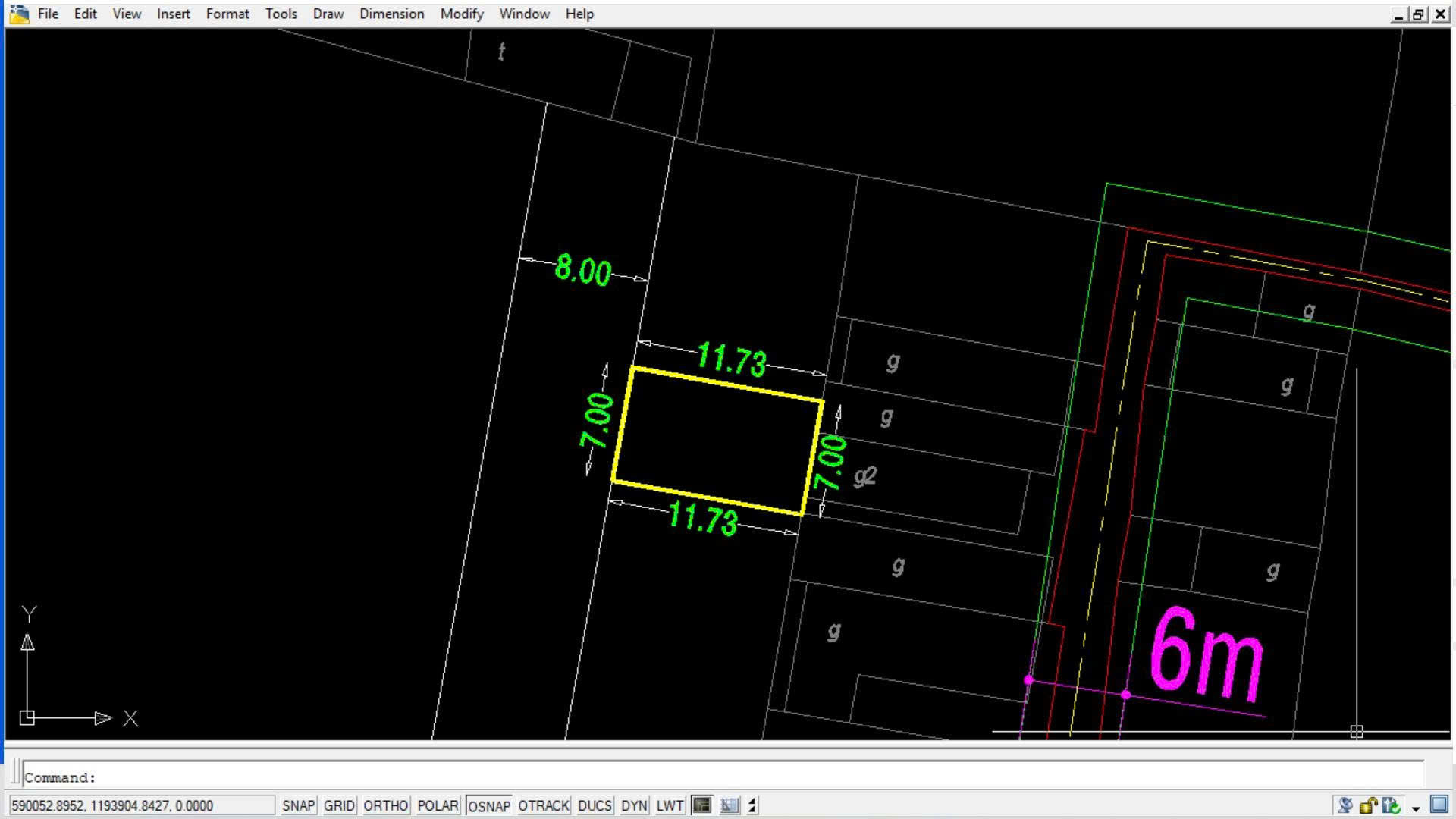Select the yellow rectangle's top edge
This screenshot has width=1456, height=819.
pos(728,384)
